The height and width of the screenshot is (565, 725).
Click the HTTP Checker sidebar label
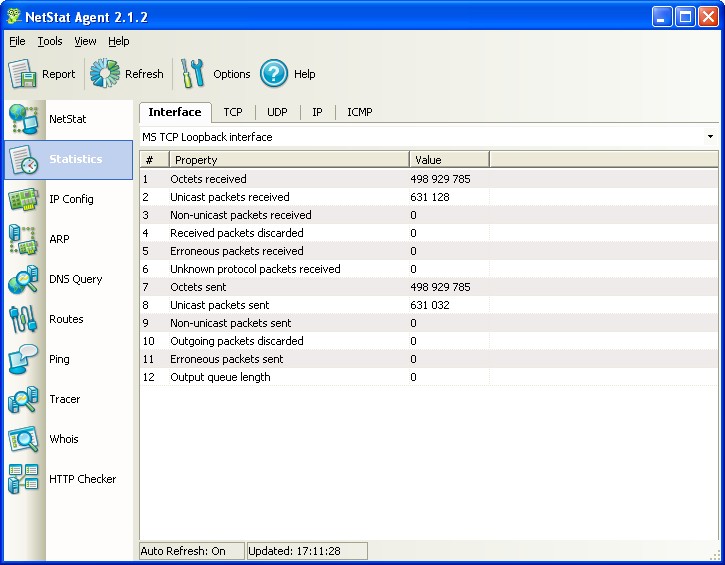[82, 479]
